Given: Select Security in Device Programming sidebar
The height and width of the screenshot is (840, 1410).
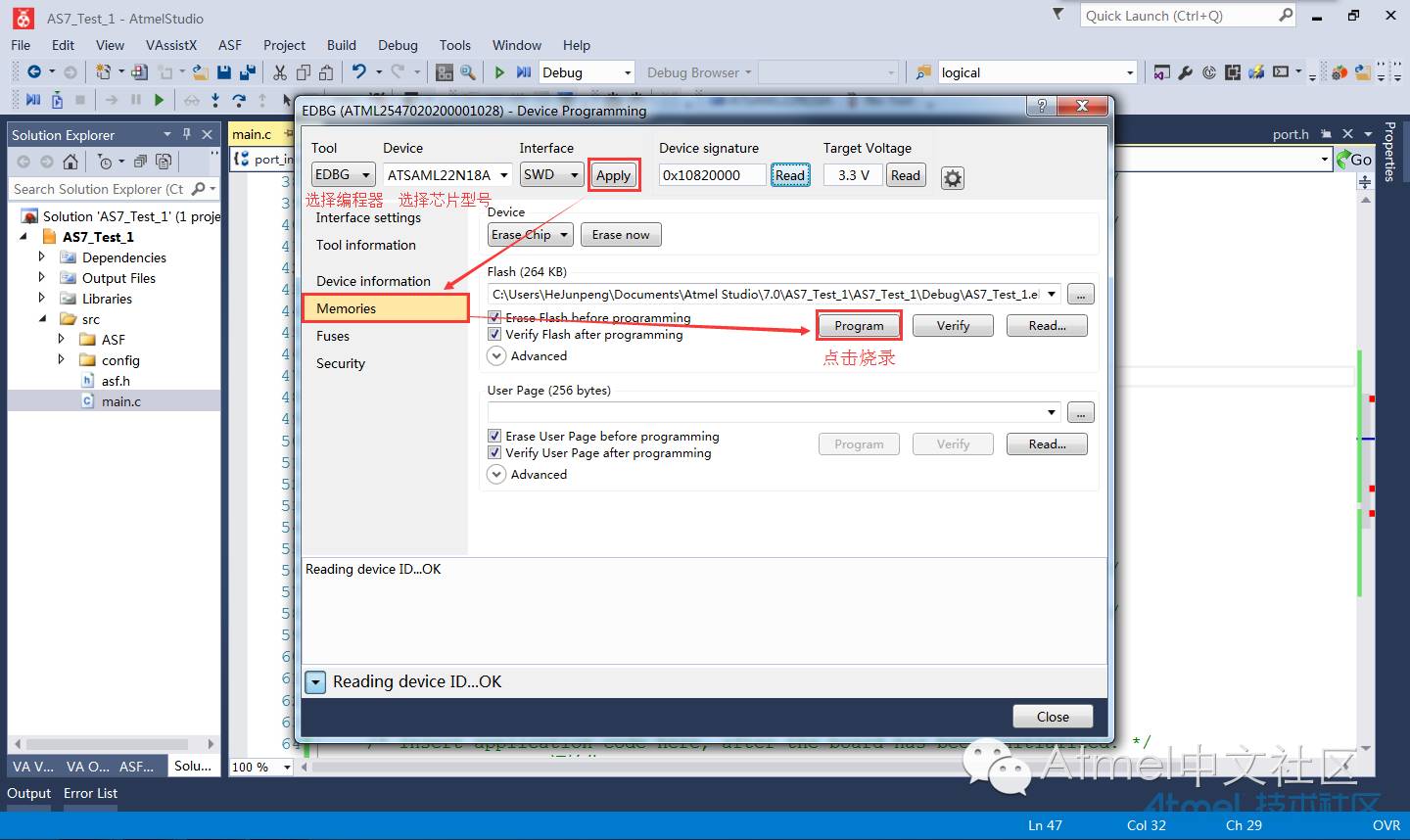Looking at the screenshot, I should tap(341, 363).
